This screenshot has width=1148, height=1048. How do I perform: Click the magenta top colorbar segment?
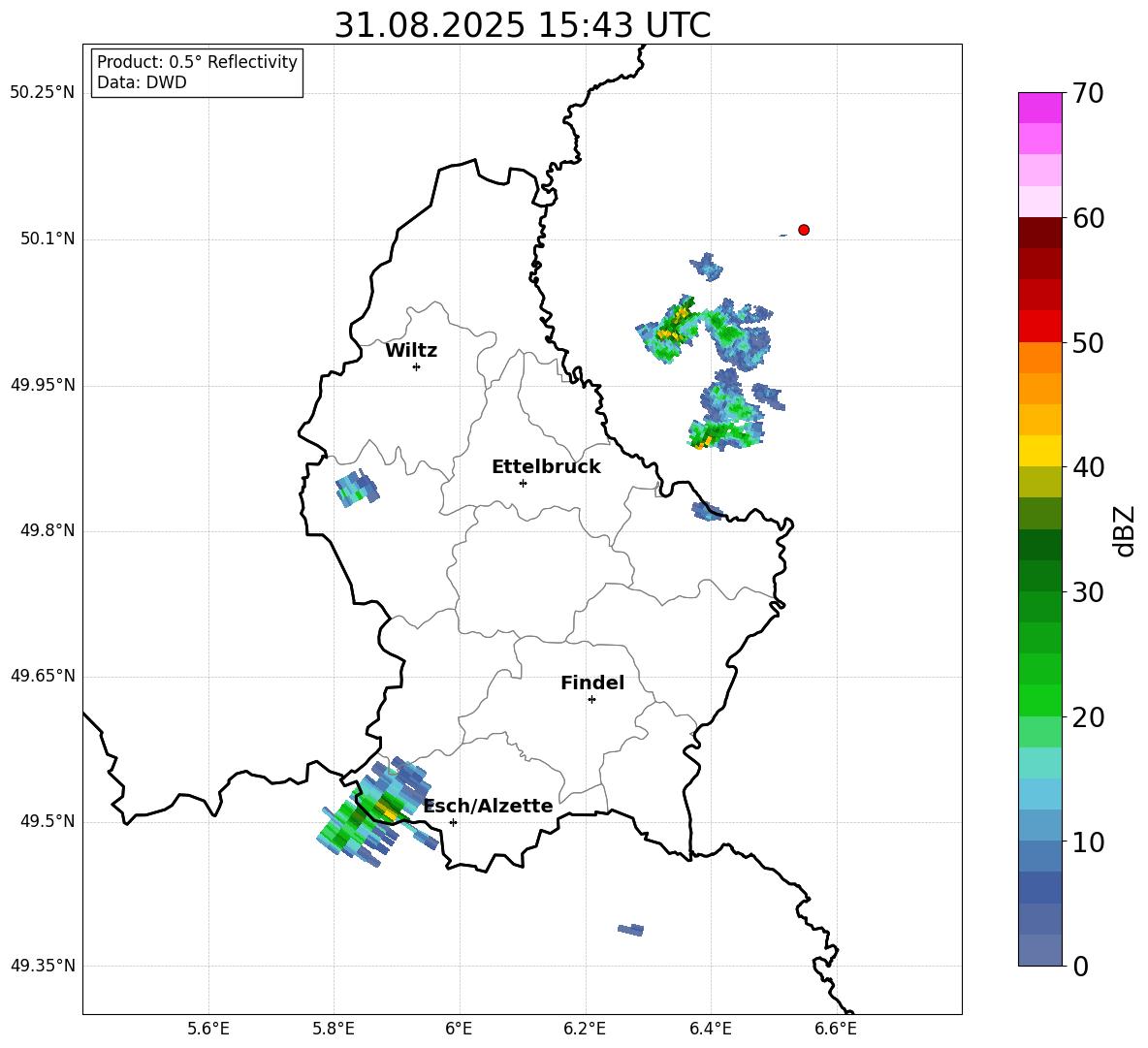coord(1039,108)
